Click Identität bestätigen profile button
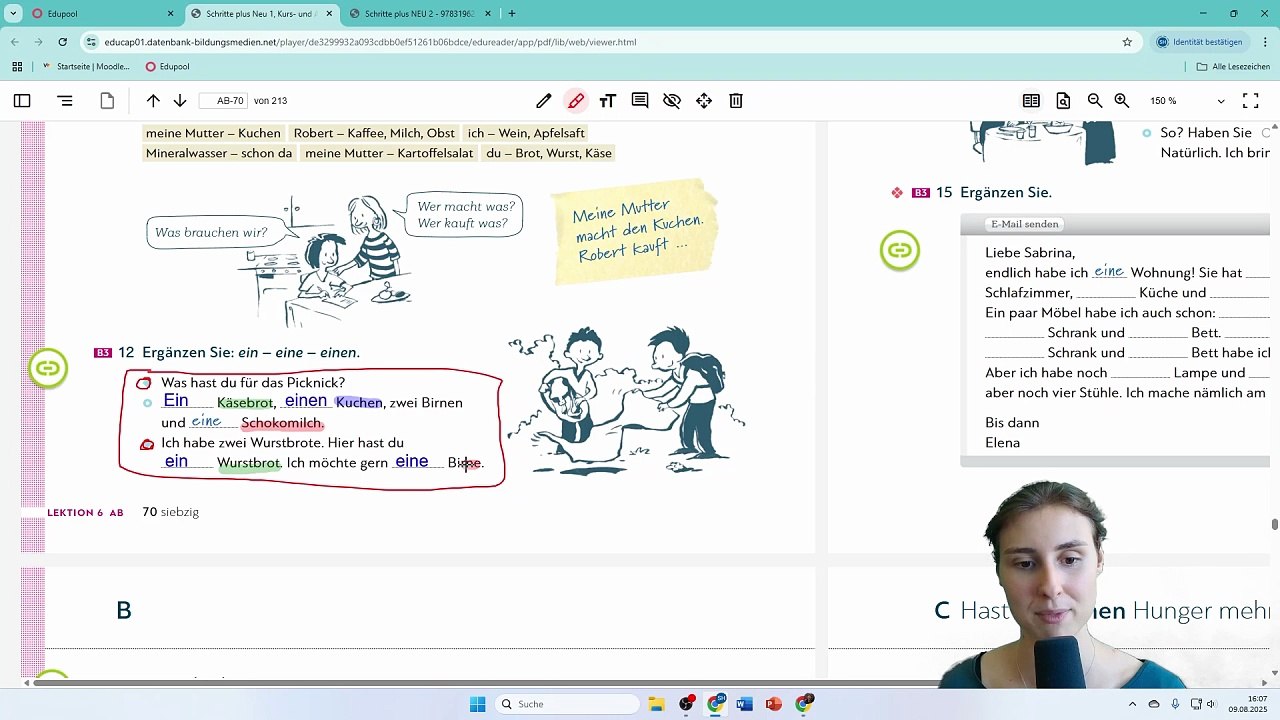1280x720 pixels. pos(1198,42)
